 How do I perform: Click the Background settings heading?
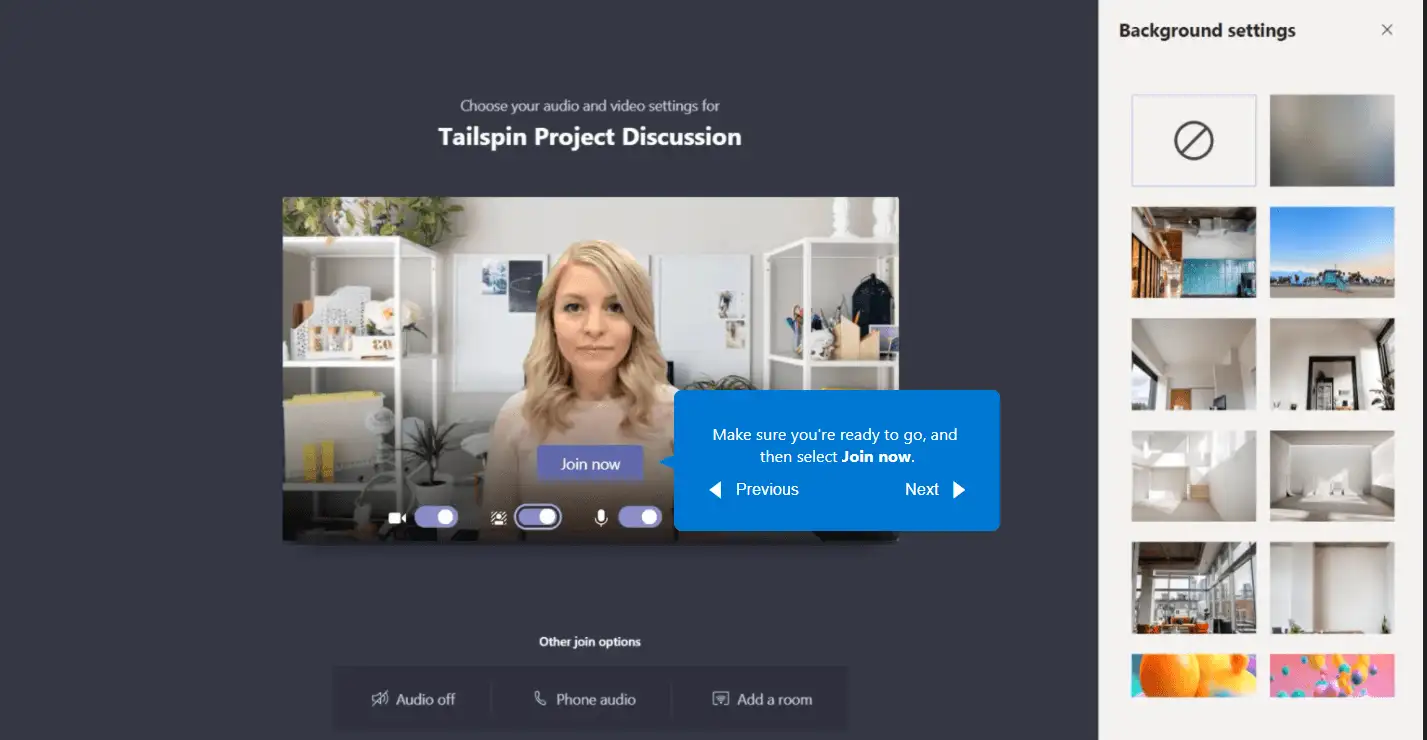1207,30
